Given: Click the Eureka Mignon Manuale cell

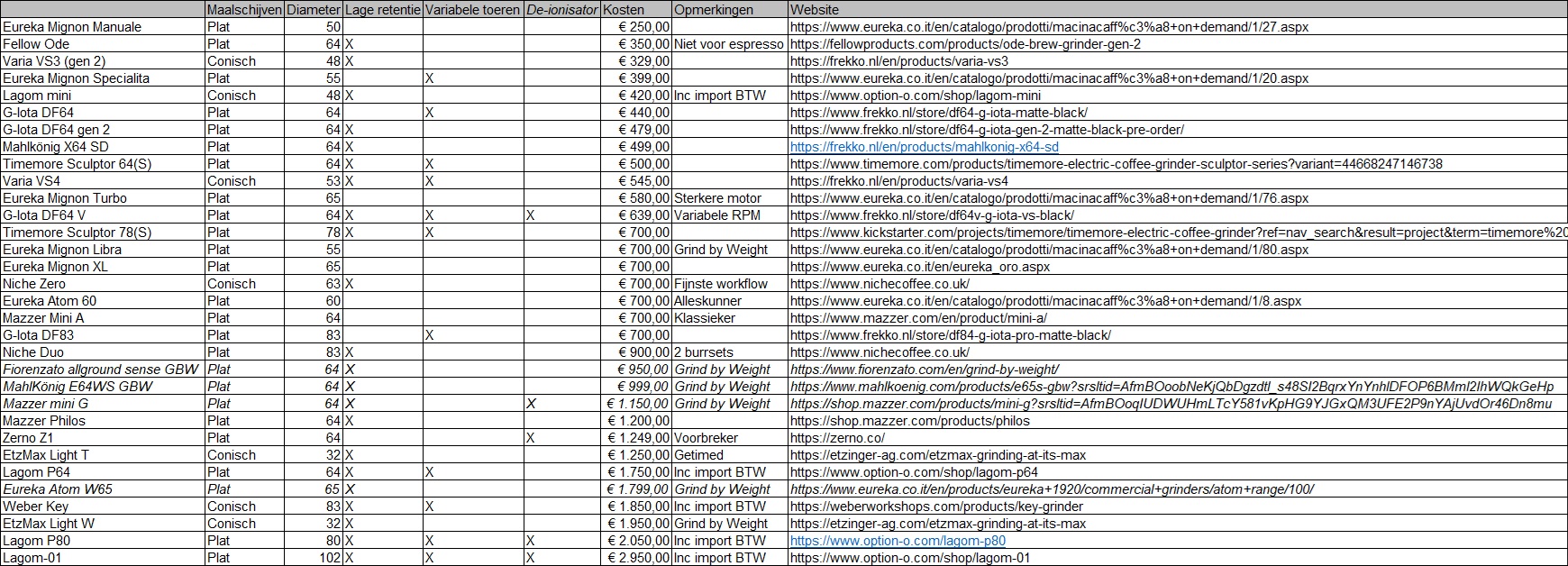Looking at the screenshot, I should click(x=103, y=27).
